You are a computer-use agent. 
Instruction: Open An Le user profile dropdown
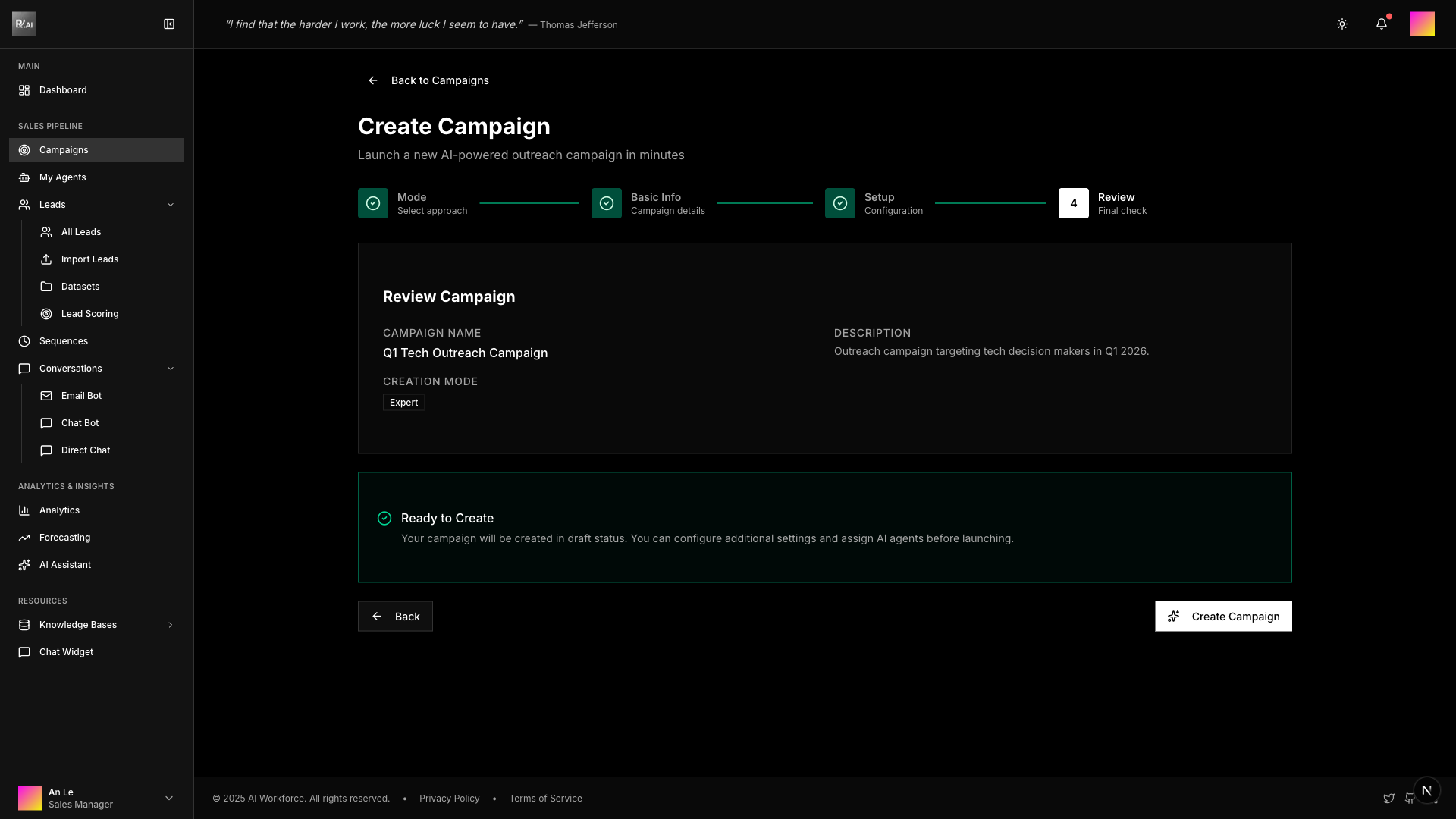click(169, 798)
